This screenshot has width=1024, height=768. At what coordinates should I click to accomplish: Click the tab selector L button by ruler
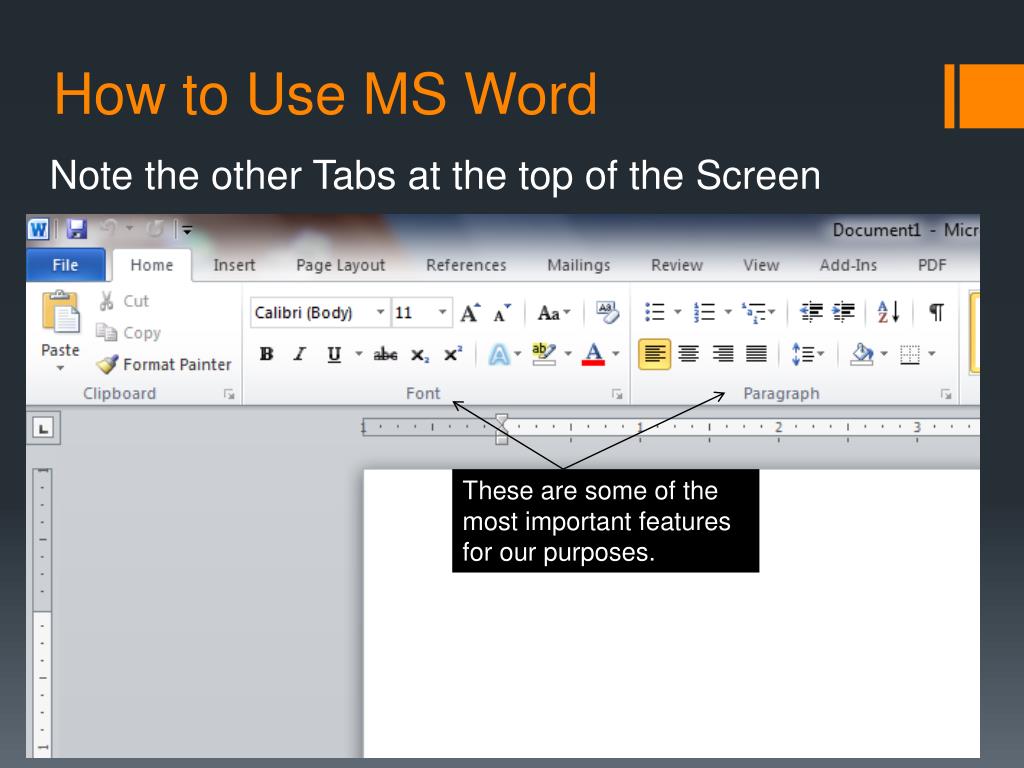[x=43, y=428]
